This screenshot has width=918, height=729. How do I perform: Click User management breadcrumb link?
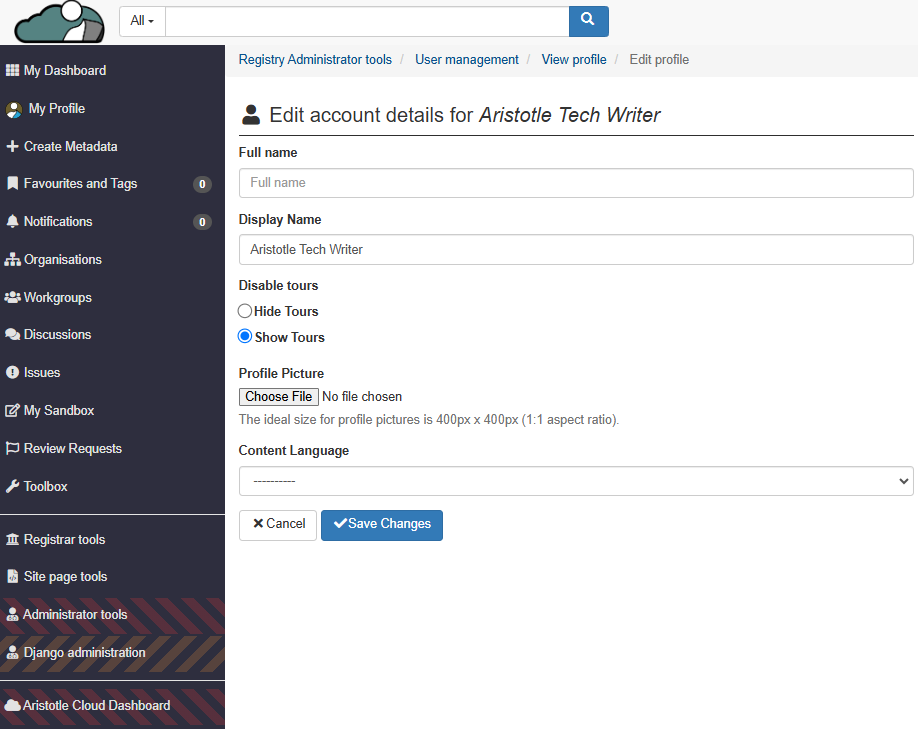pos(466,60)
